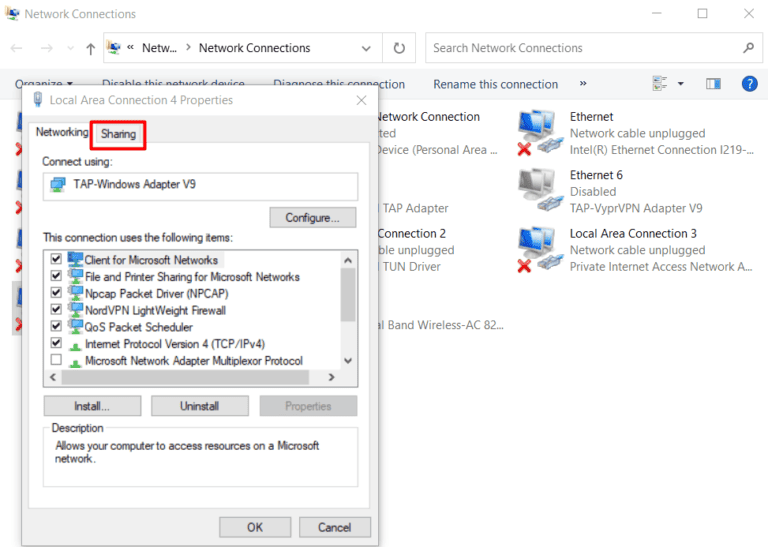This screenshot has height=547, width=768.
Task: Open recent locations dropdown arrow
Action: point(71,48)
